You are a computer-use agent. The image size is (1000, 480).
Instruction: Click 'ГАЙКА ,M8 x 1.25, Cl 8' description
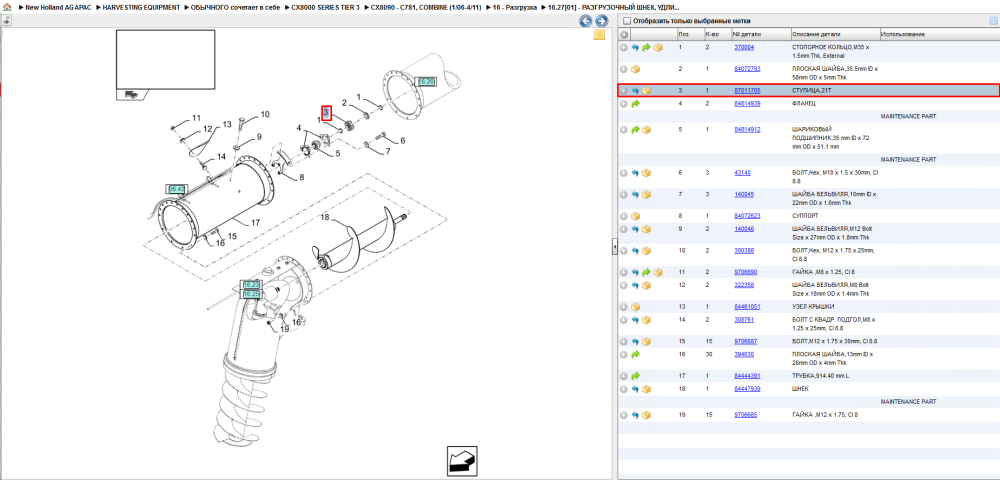tap(823, 272)
